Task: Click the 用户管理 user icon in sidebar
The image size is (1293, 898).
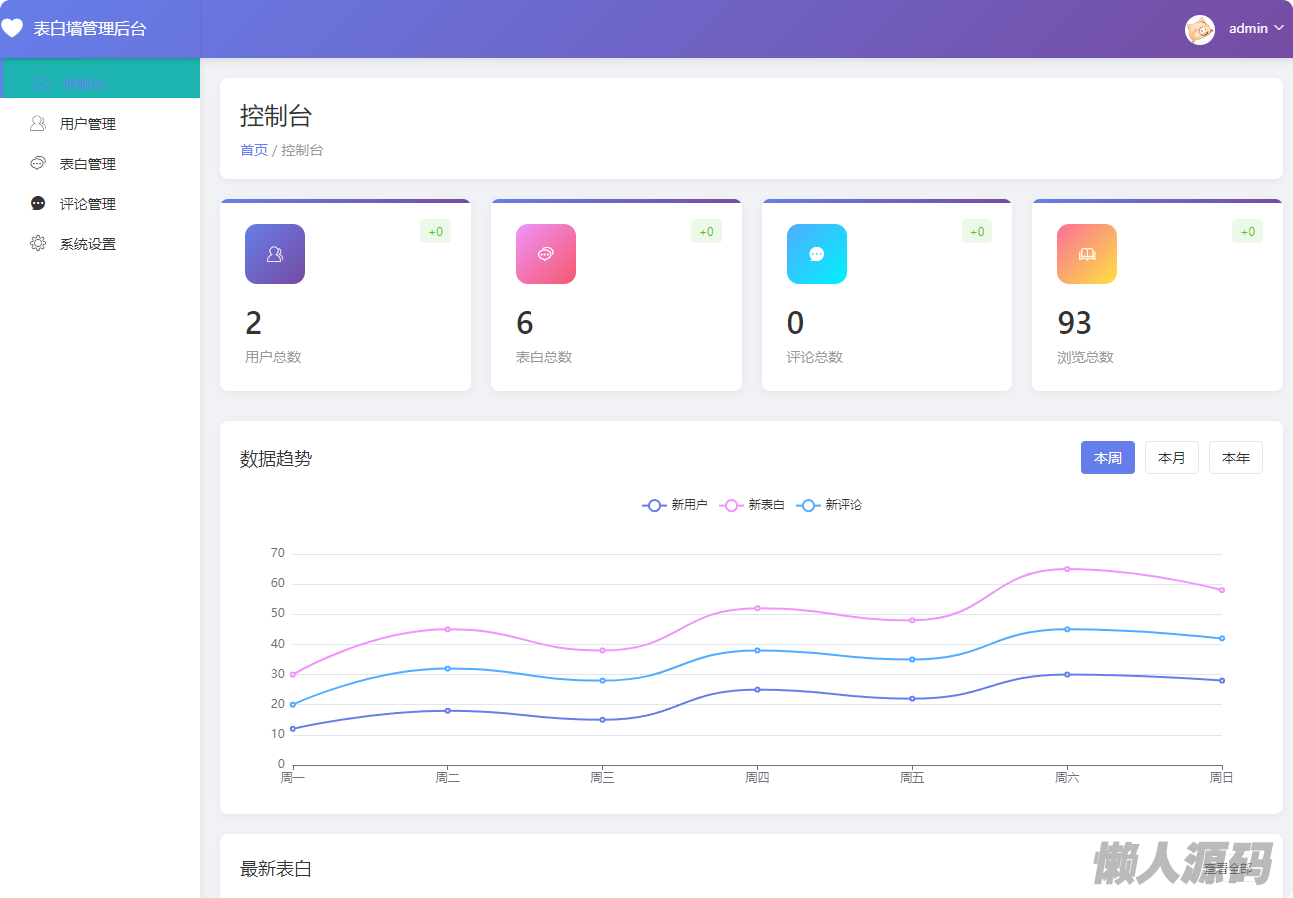Action: click(38, 124)
